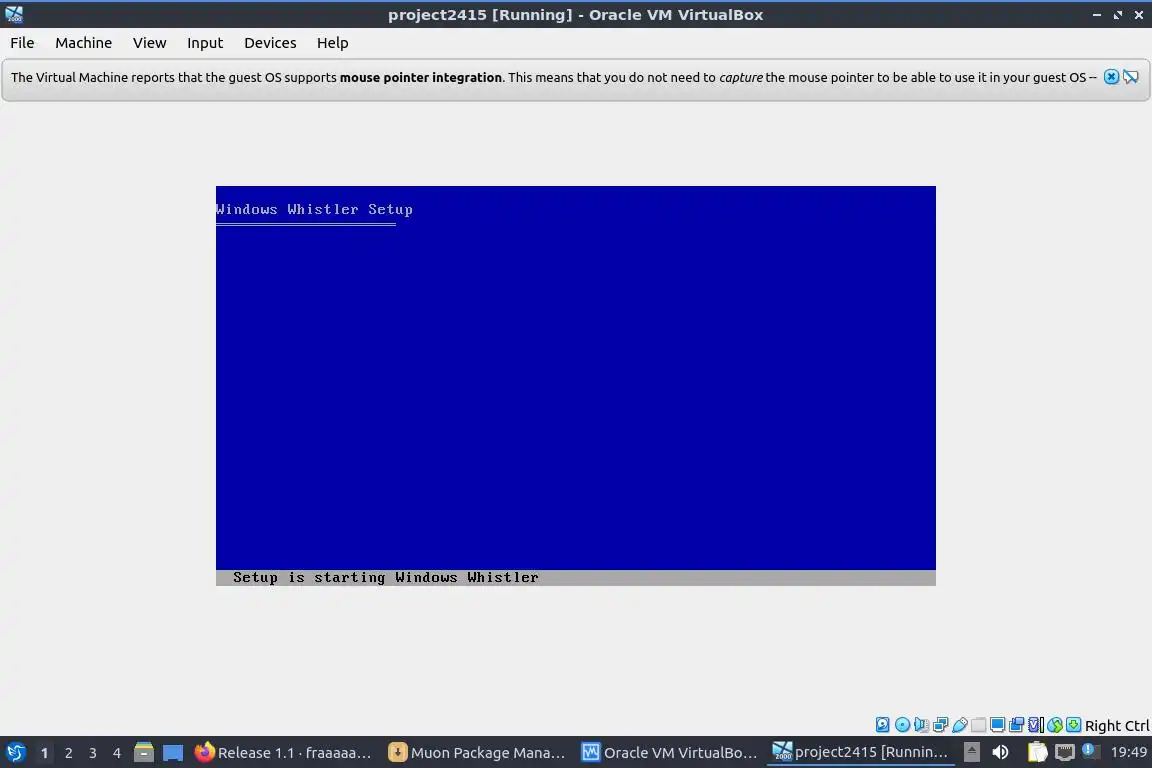Switch to Oracle VM VirtualBox Manager window
This screenshot has height=768, width=1152.
669,753
